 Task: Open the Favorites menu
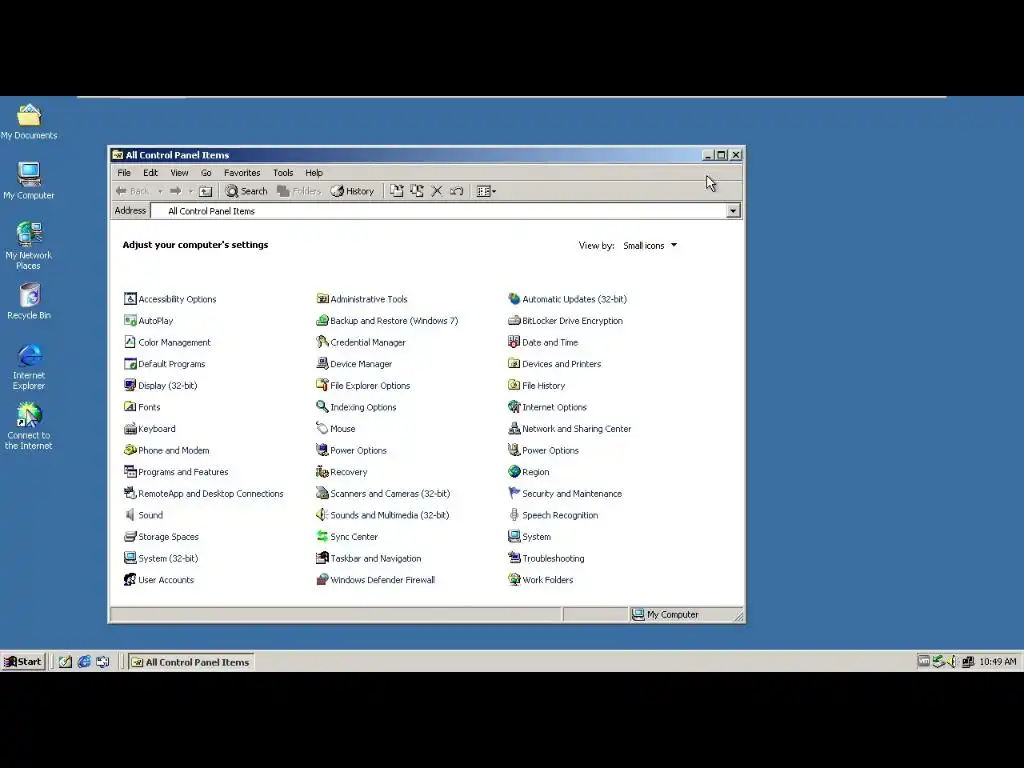pos(242,172)
